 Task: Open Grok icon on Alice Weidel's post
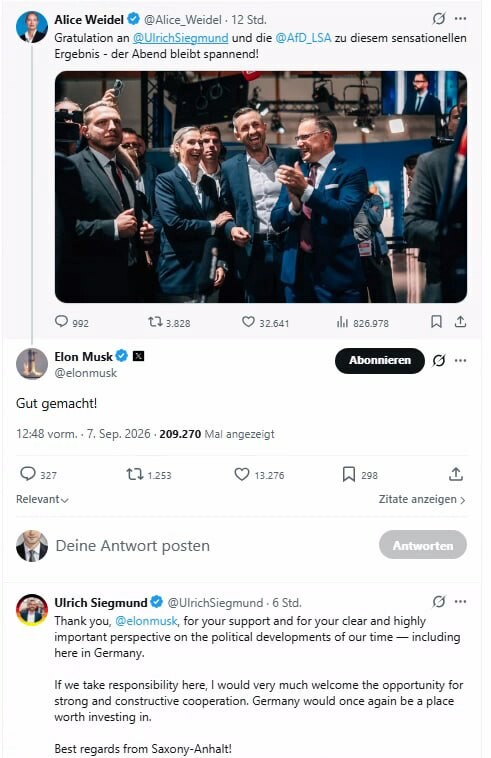click(x=438, y=19)
